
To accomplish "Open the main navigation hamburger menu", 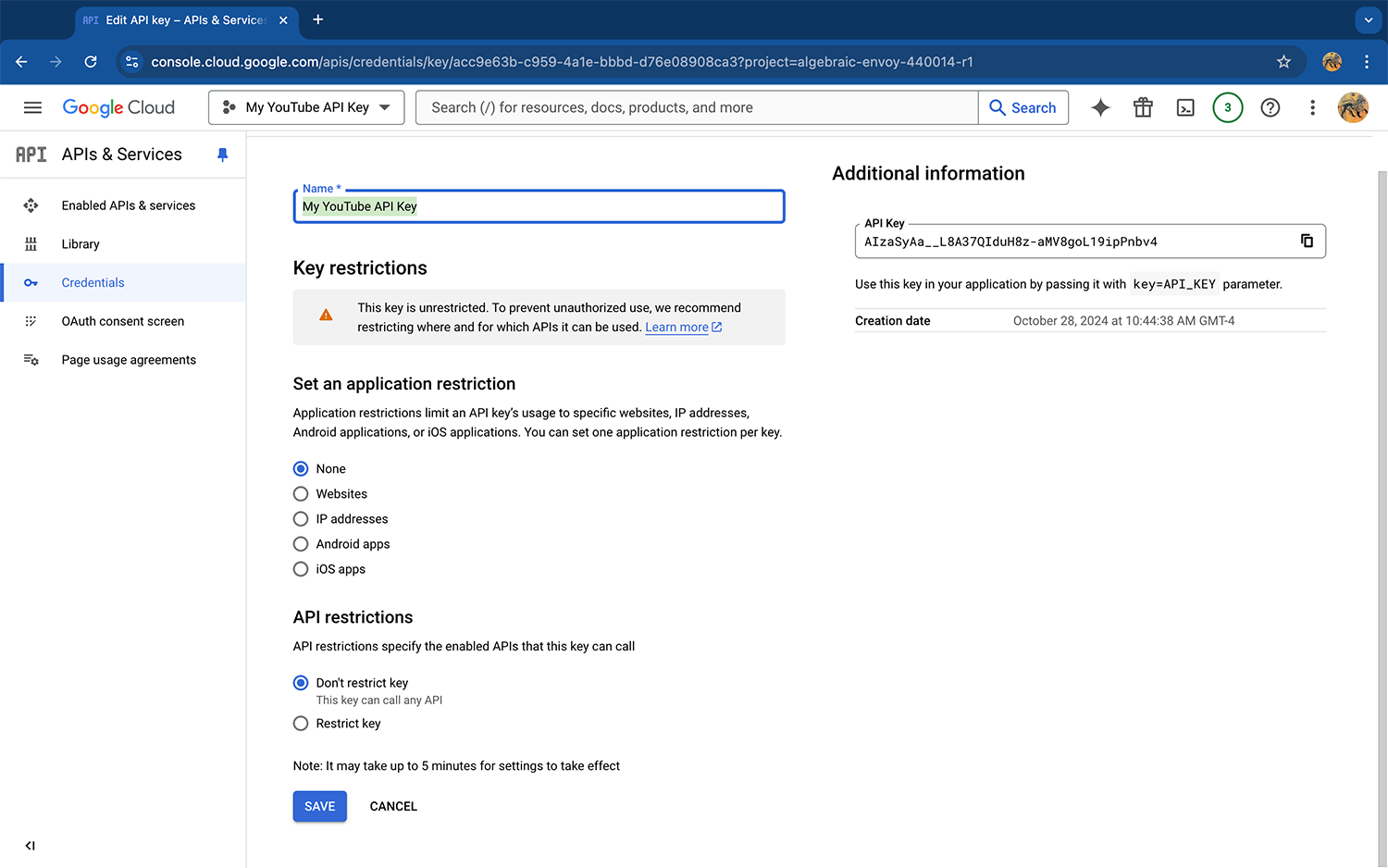I will (x=32, y=107).
